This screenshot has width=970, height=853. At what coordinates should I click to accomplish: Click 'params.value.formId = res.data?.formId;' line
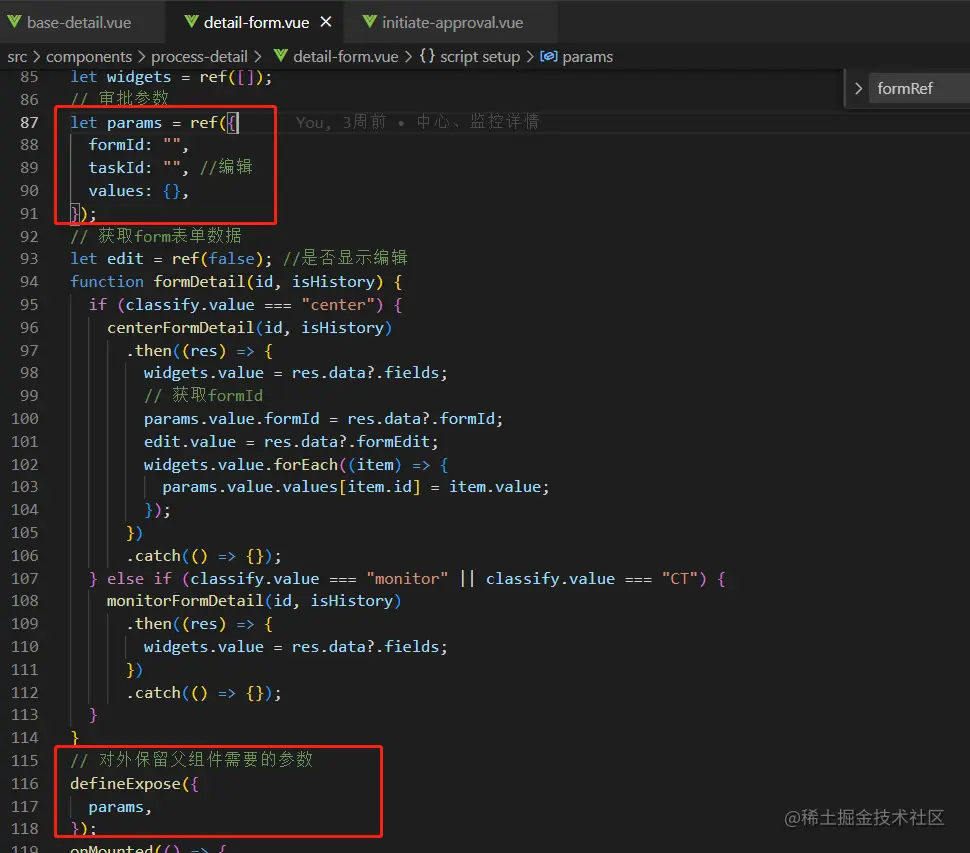pyautogui.click(x=324, y=418)
